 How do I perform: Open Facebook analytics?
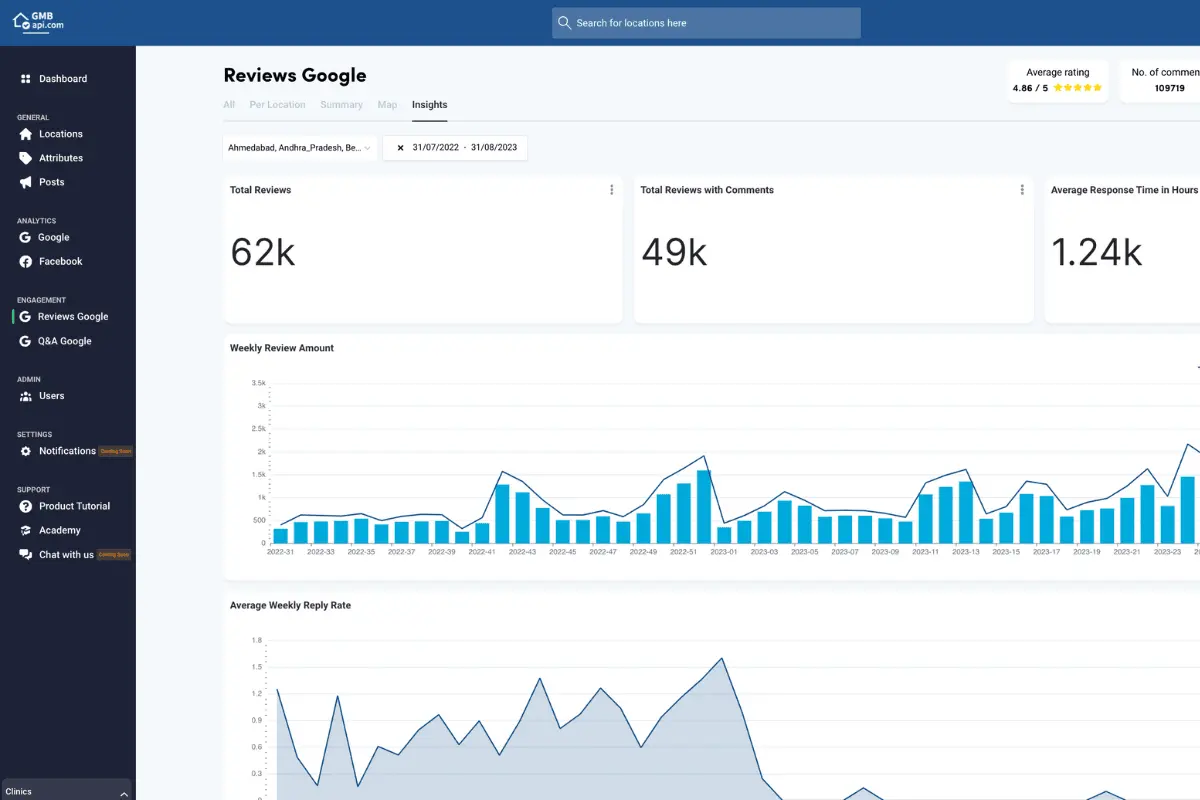pos(61,262)
